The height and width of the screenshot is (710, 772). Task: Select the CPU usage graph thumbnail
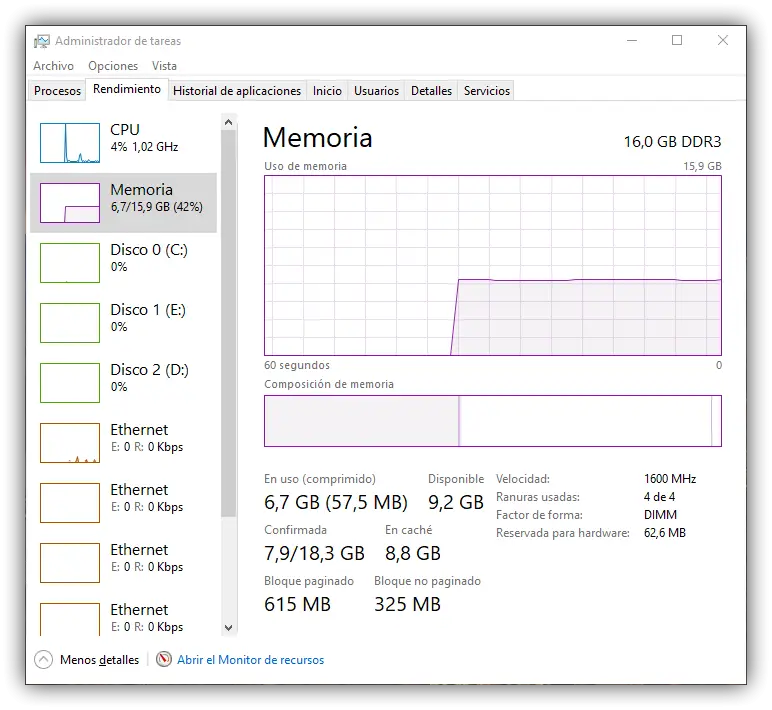pyautogui.click(x=70, y=142)
